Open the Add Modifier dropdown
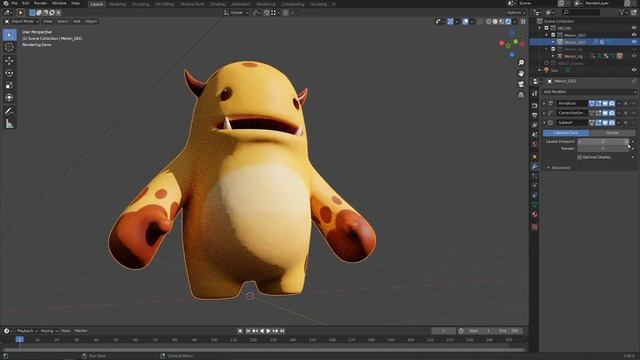 589,92
